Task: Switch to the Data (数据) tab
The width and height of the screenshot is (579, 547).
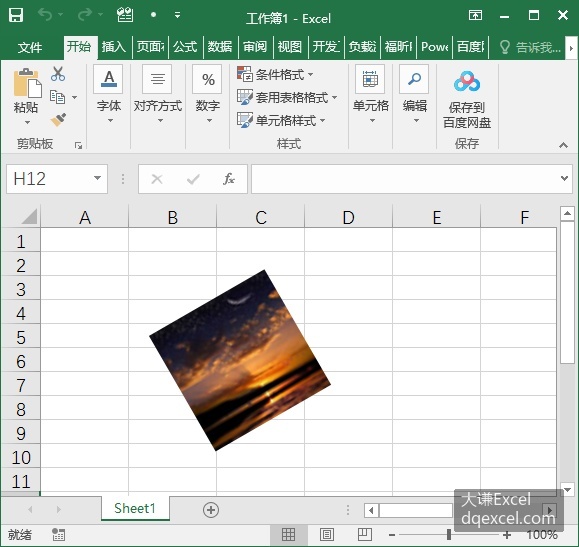Action: click(x=220, y=47)
